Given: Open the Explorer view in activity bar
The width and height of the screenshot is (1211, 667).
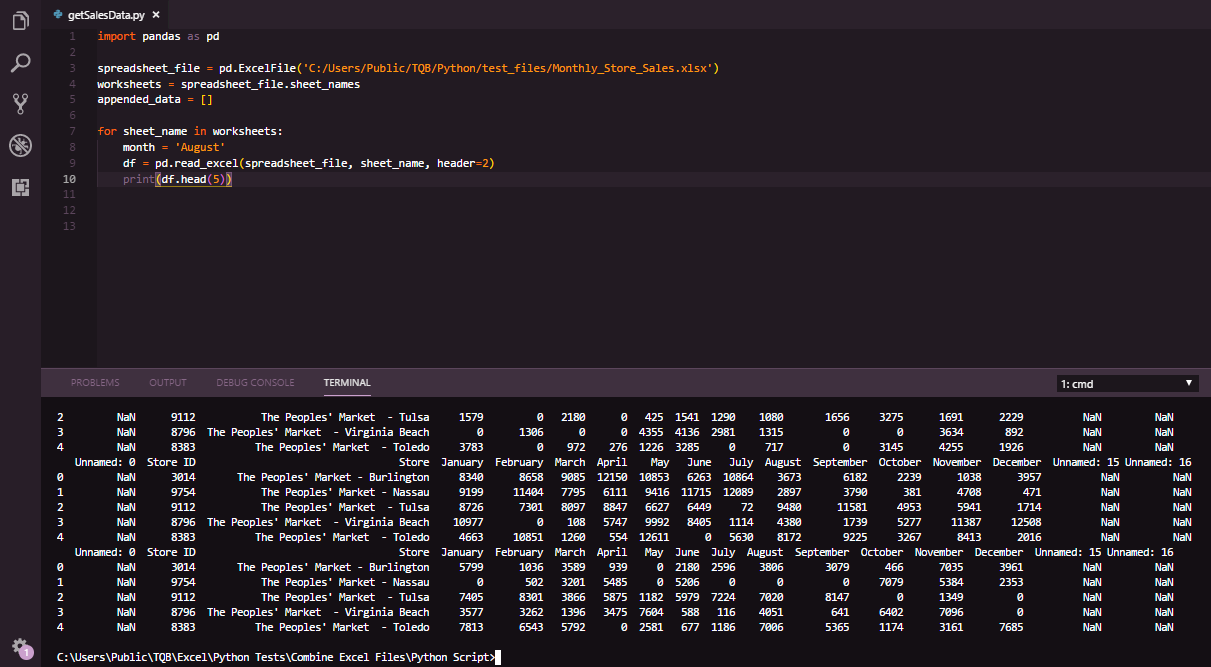Looking at the screenshot, I should click(x=20, y=20).
